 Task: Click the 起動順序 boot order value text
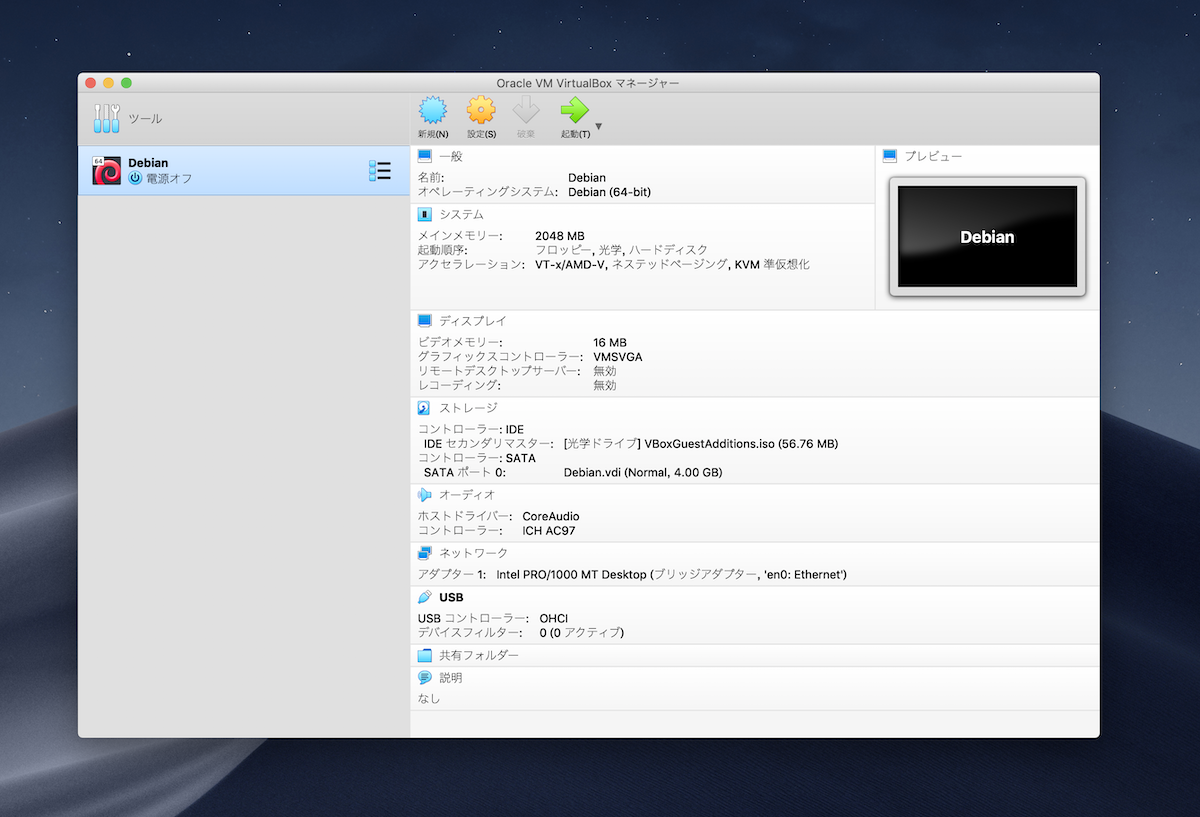[x=621, y=250]
